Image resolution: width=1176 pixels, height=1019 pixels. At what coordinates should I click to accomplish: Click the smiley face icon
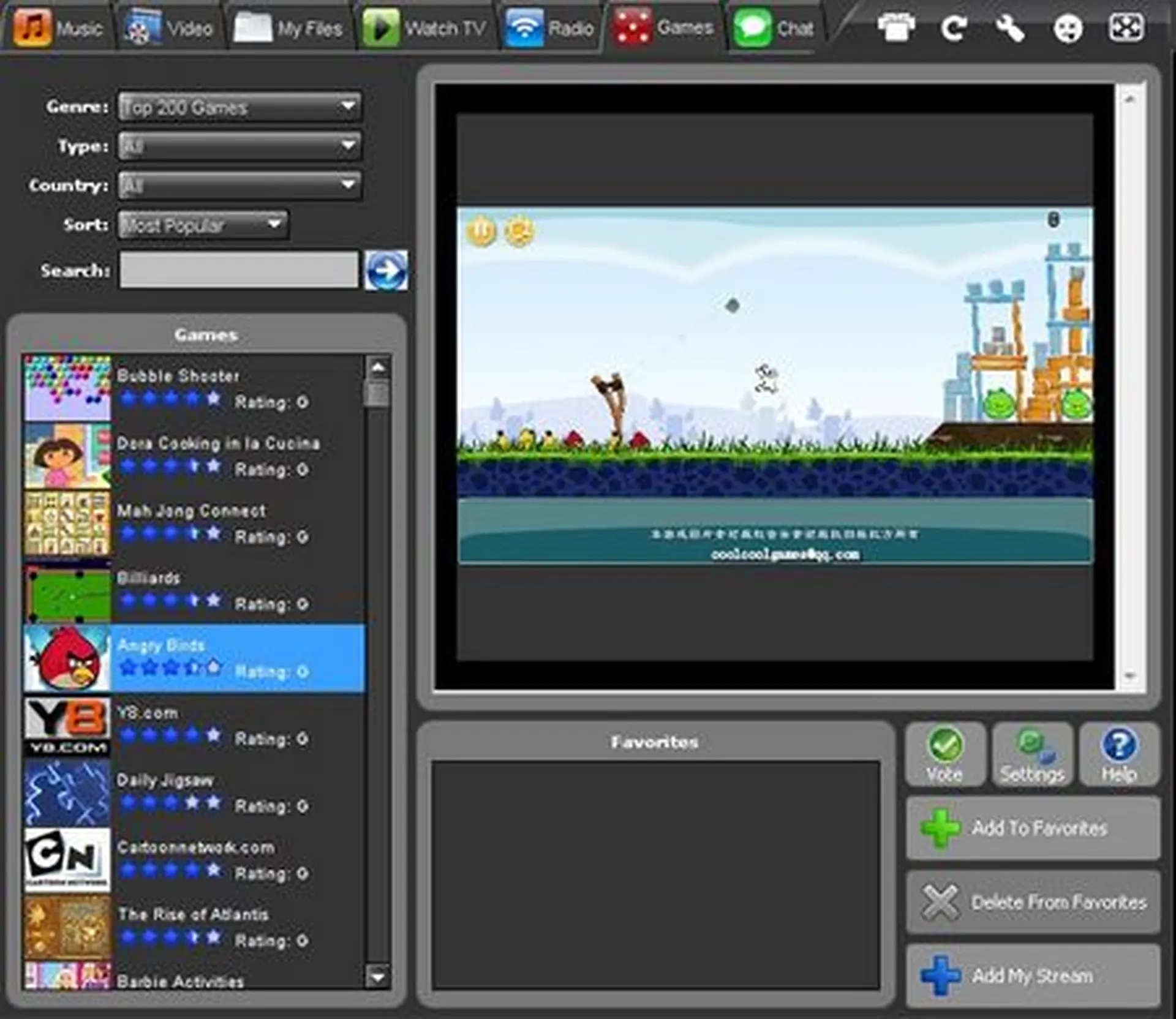coord(1068,28)
